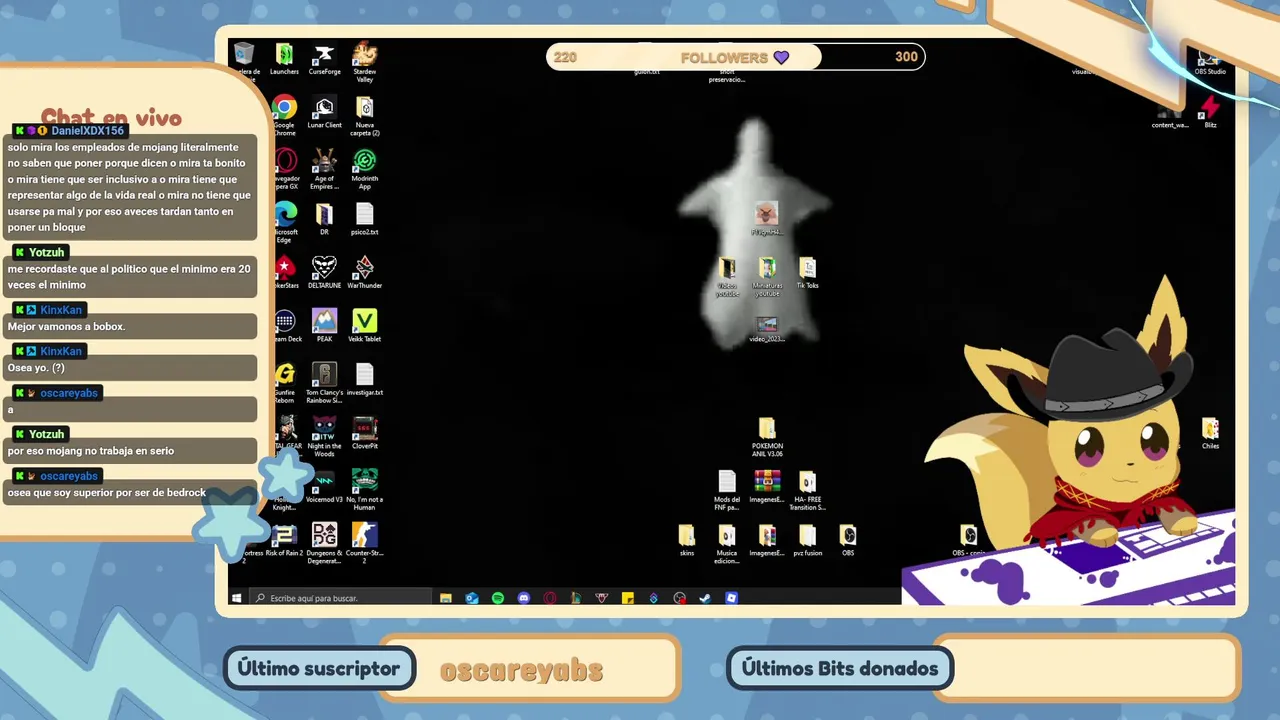1280x720 pixels.
Task: Open the Launchers desktop folder
Action: pyautogui.click(x=284, y=58)
